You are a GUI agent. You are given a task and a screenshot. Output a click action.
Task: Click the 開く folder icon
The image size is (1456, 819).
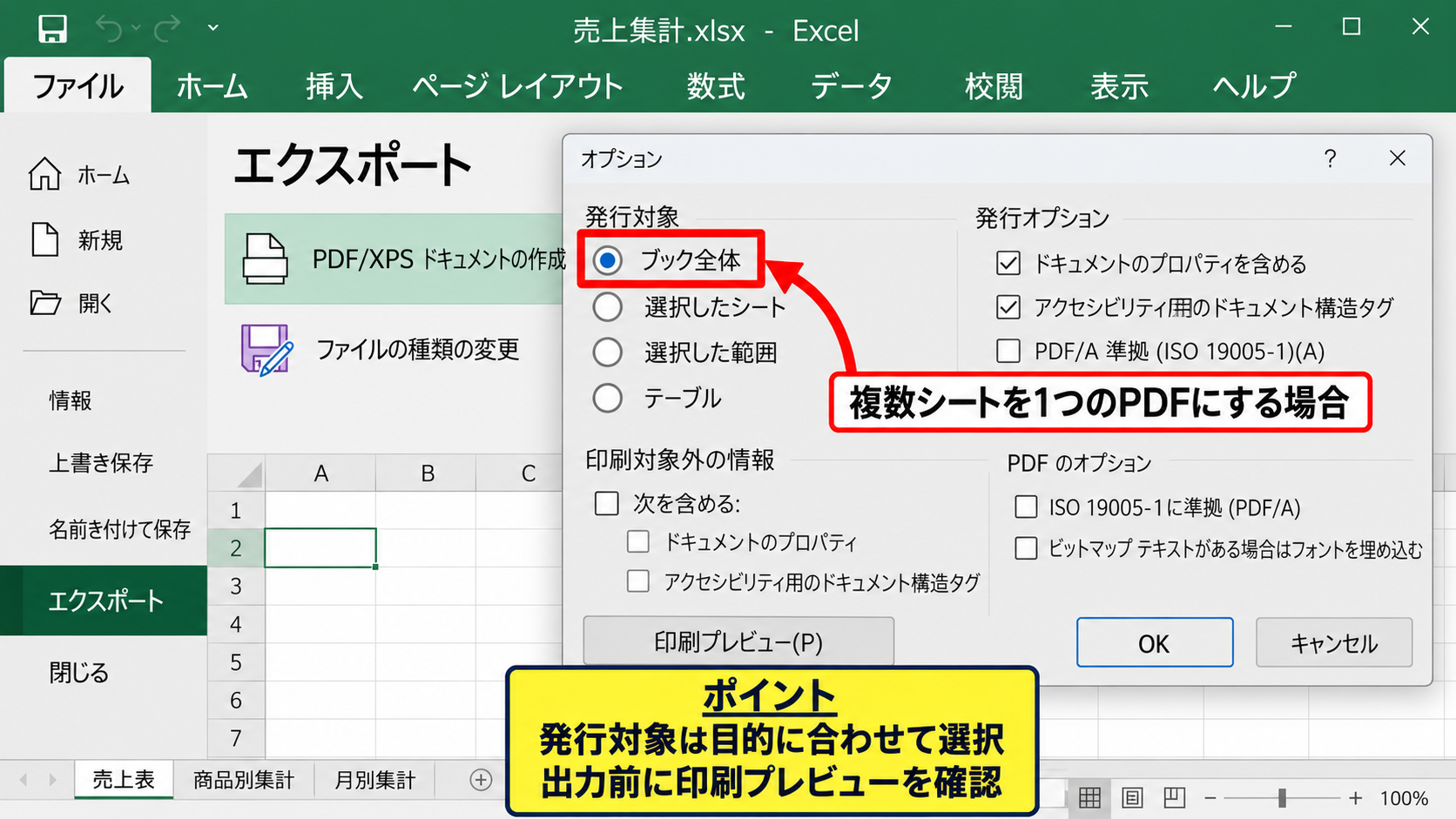tap(44, 303)
